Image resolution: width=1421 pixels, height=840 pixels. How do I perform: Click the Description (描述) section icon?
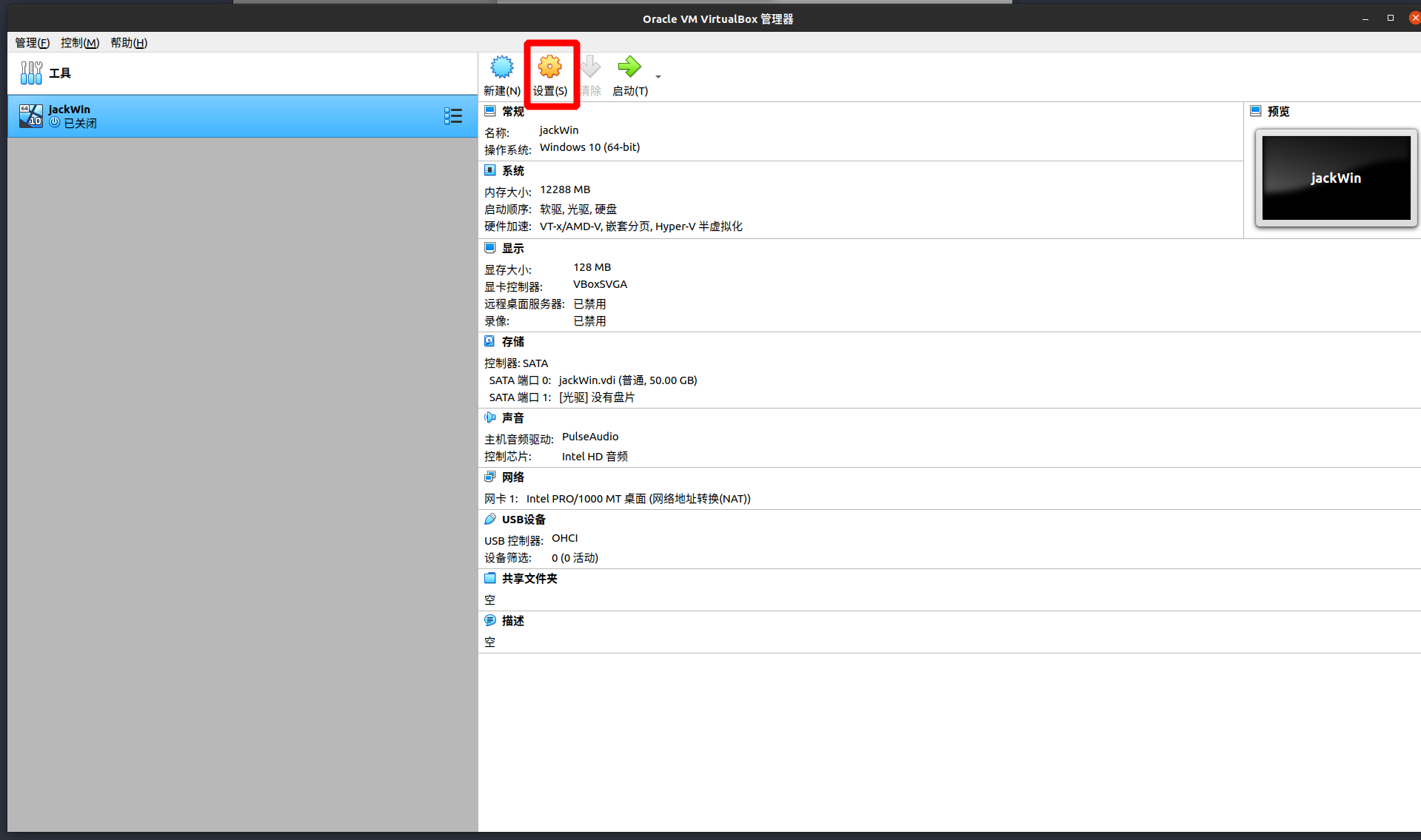(x=489, y=620)
